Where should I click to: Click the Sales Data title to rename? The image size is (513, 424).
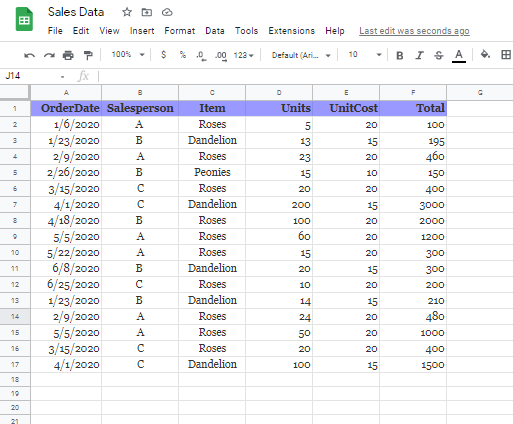point(76,12)
